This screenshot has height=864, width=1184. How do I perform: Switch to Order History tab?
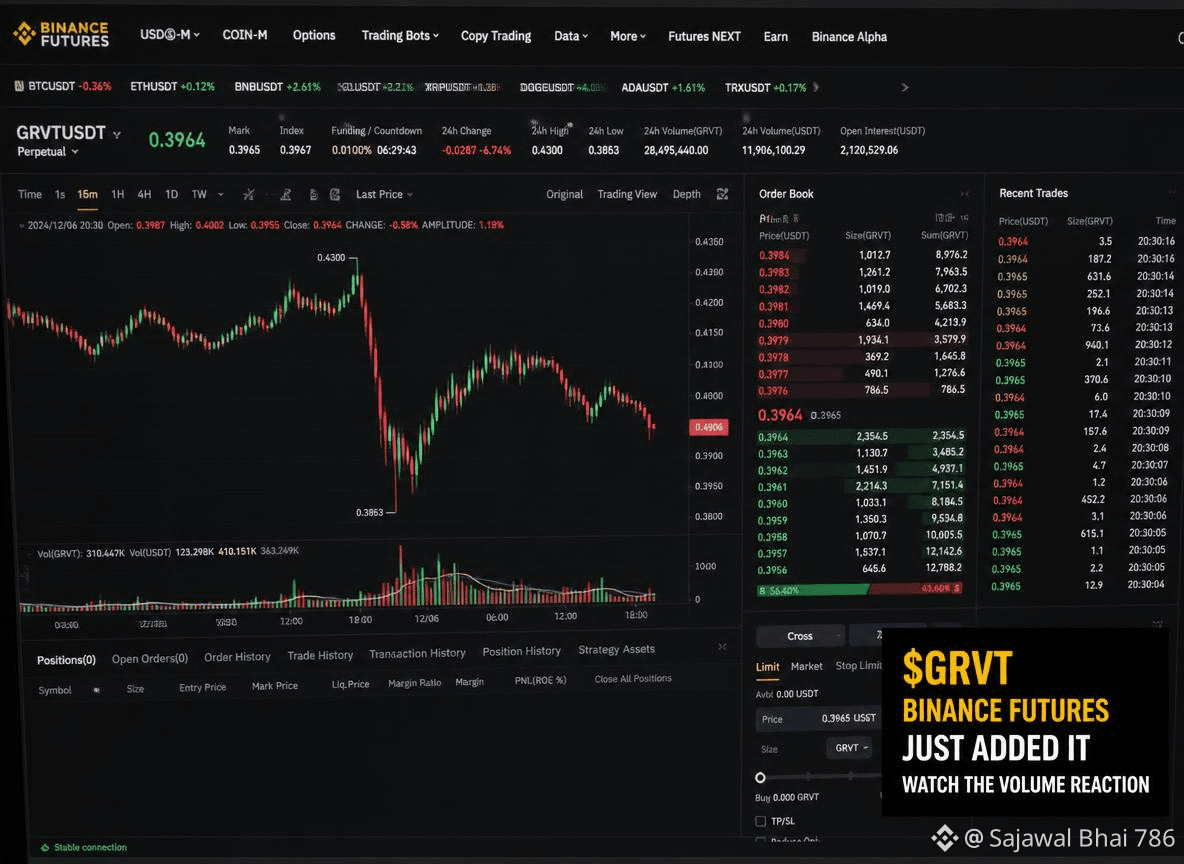[x=237, y=657]
